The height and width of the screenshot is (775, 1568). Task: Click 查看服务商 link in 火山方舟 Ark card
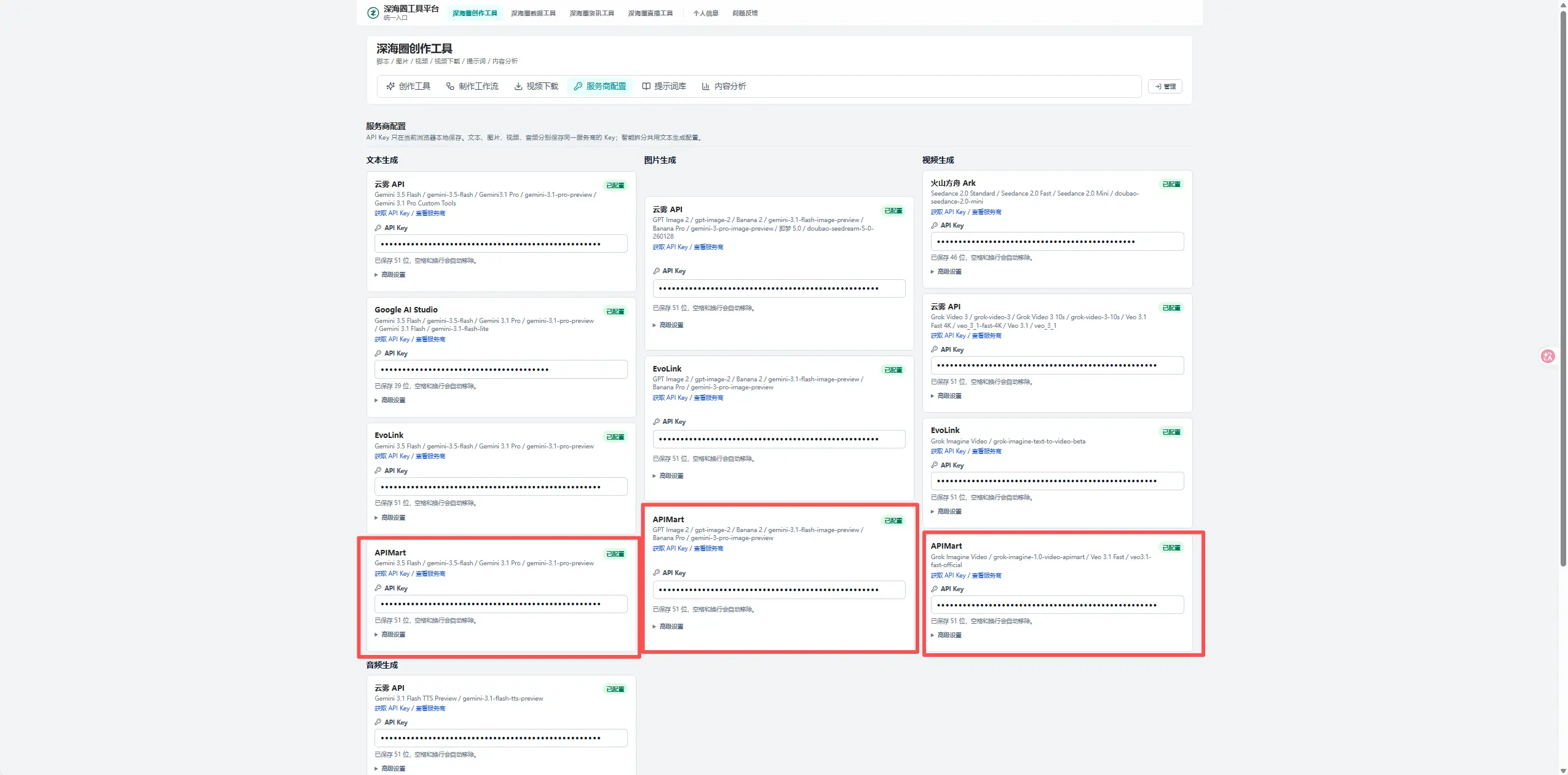(x=986, y=212)
